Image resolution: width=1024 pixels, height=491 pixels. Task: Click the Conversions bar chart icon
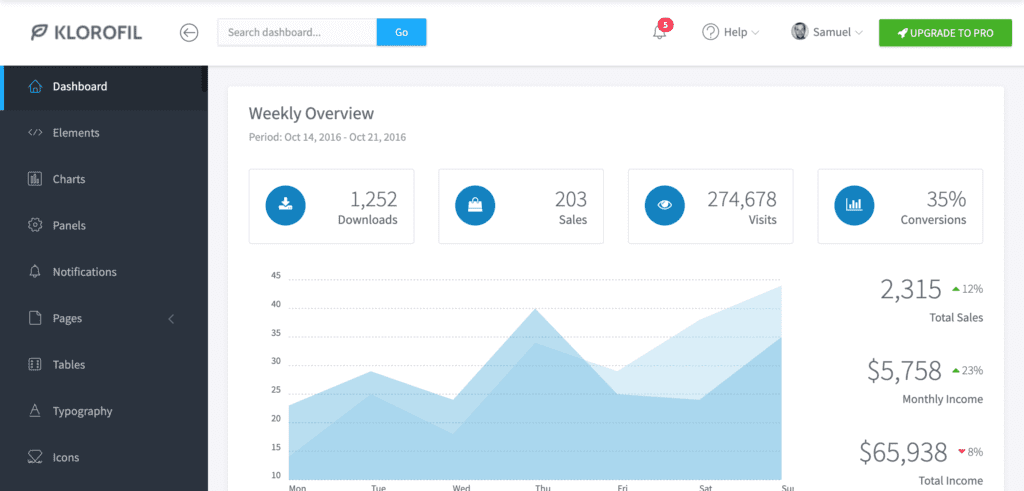point(854,206)
